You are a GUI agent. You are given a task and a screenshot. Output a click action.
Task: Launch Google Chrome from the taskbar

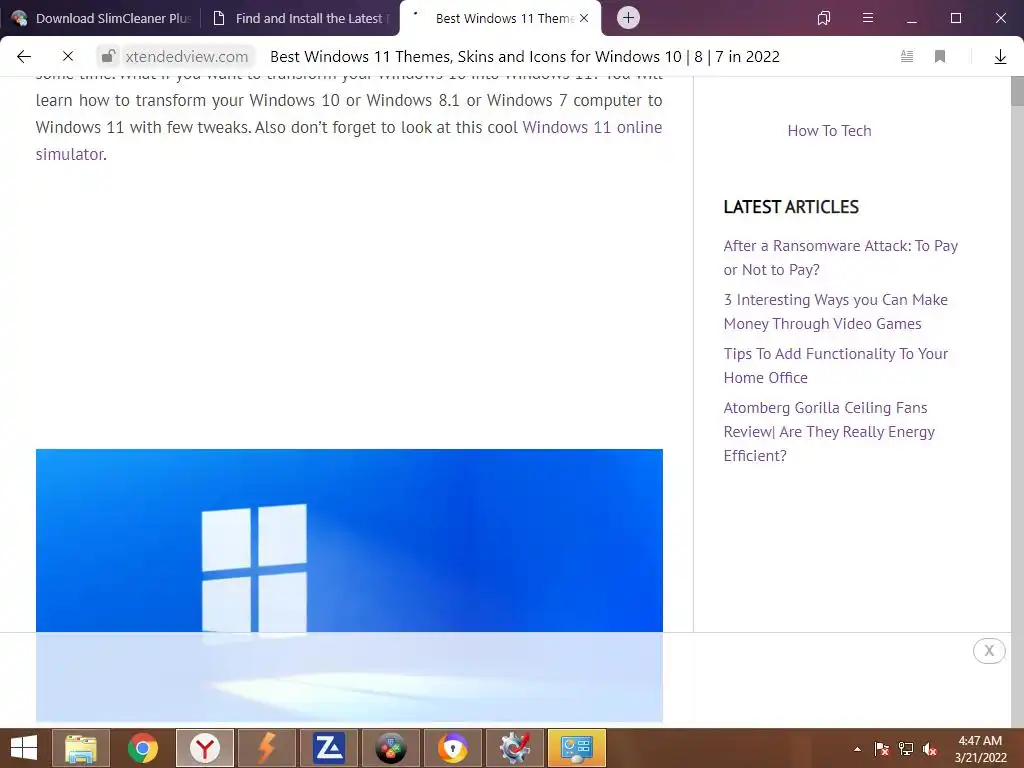coord(143,748)
